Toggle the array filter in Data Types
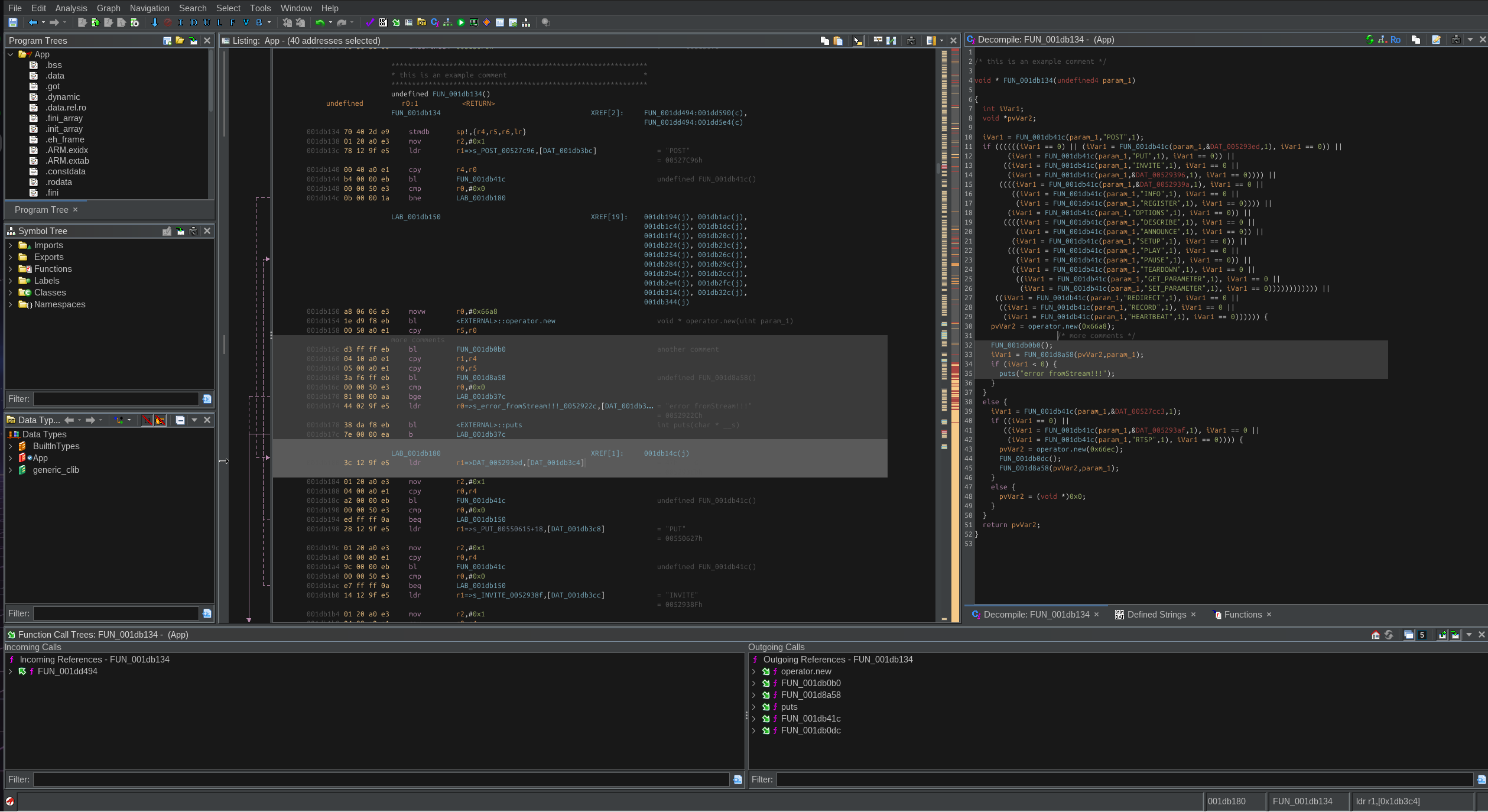 click(x=147, y=420)
